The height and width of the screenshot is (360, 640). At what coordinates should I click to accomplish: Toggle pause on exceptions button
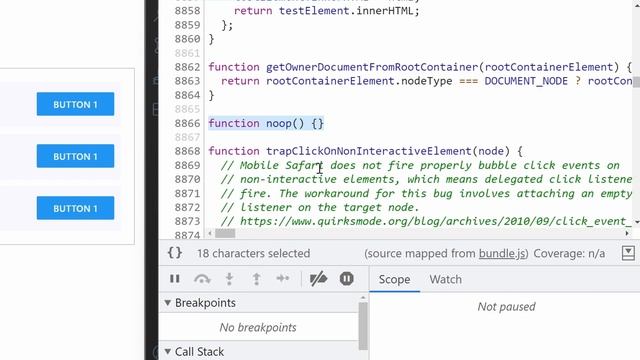[x=347, y=279]
